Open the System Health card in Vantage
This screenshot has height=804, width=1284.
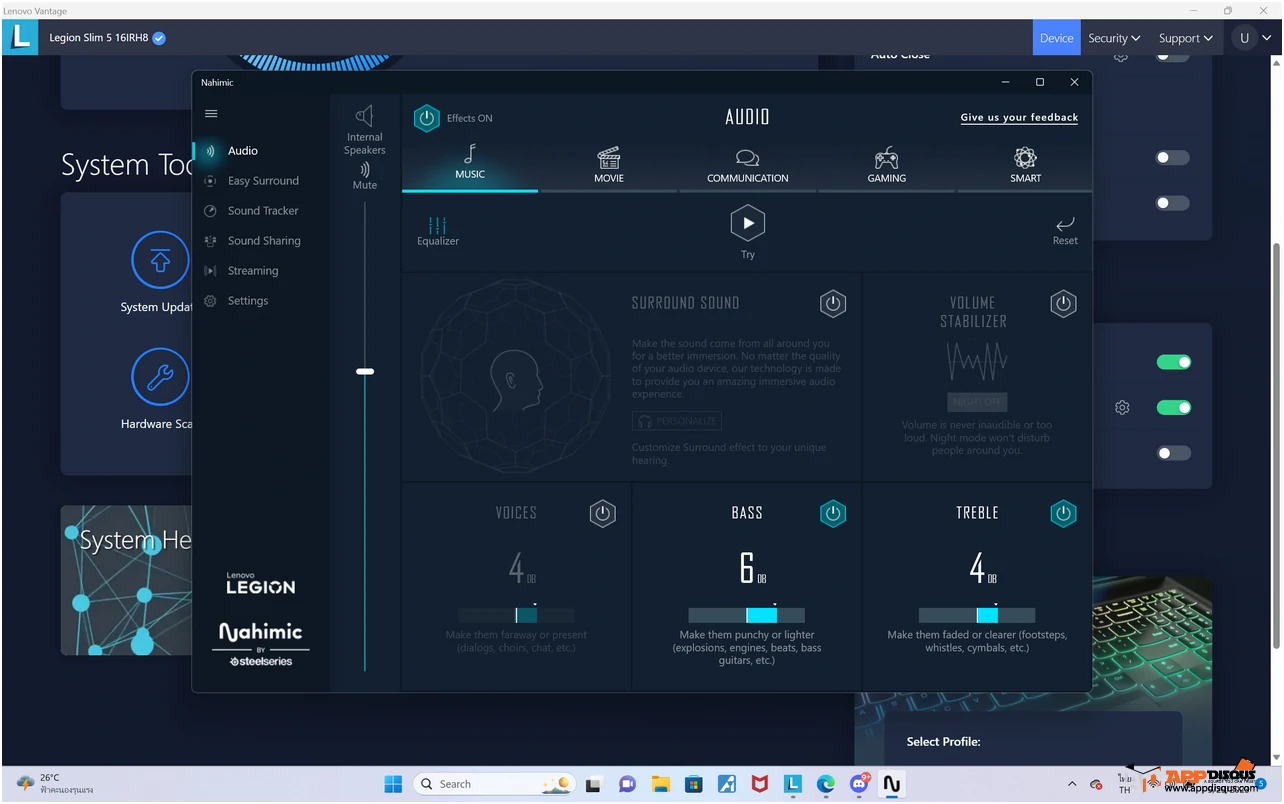pos(126,580)
